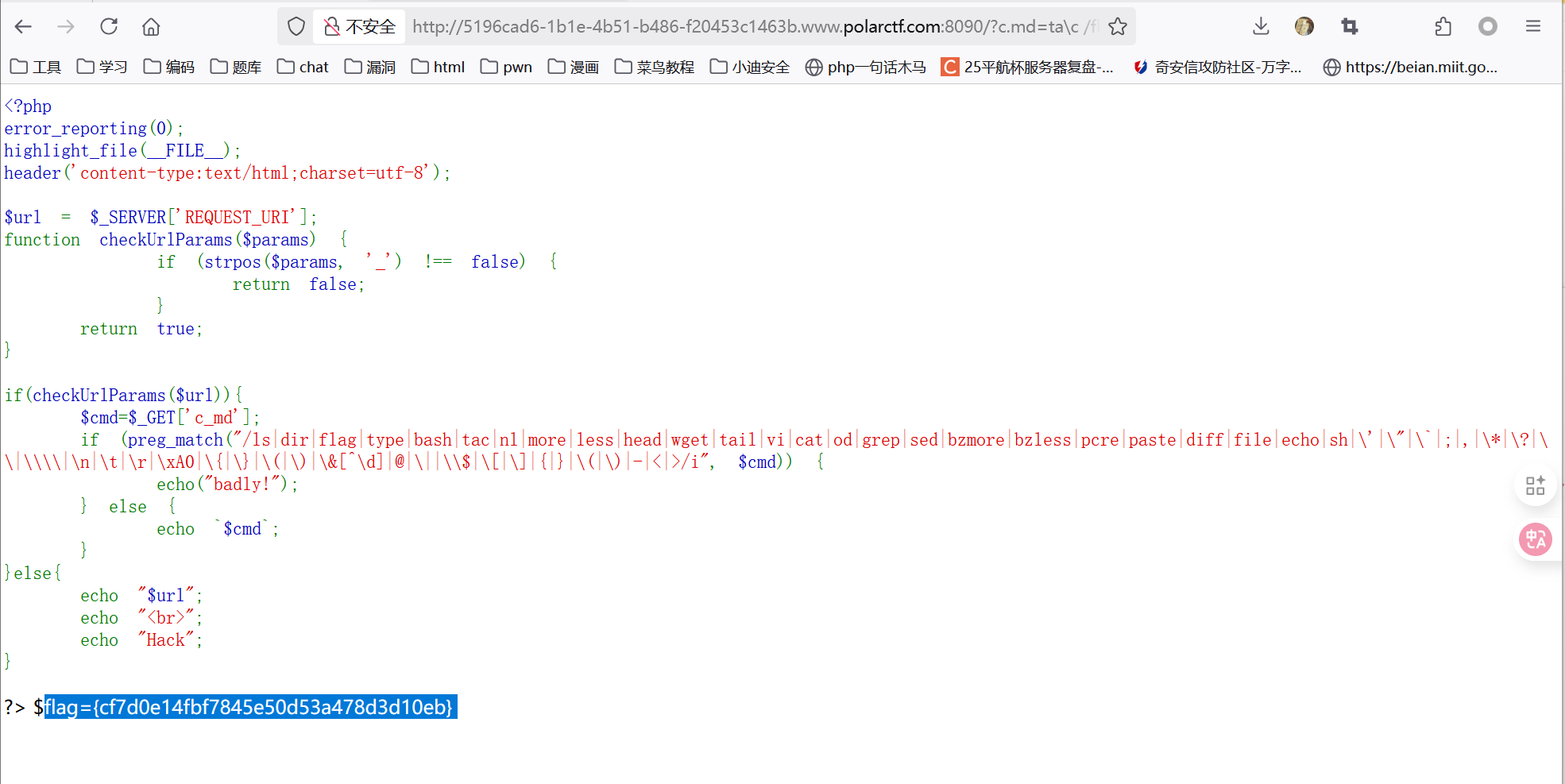Click the if(checkUrlParams($url)){ line

tap(124, 396)
